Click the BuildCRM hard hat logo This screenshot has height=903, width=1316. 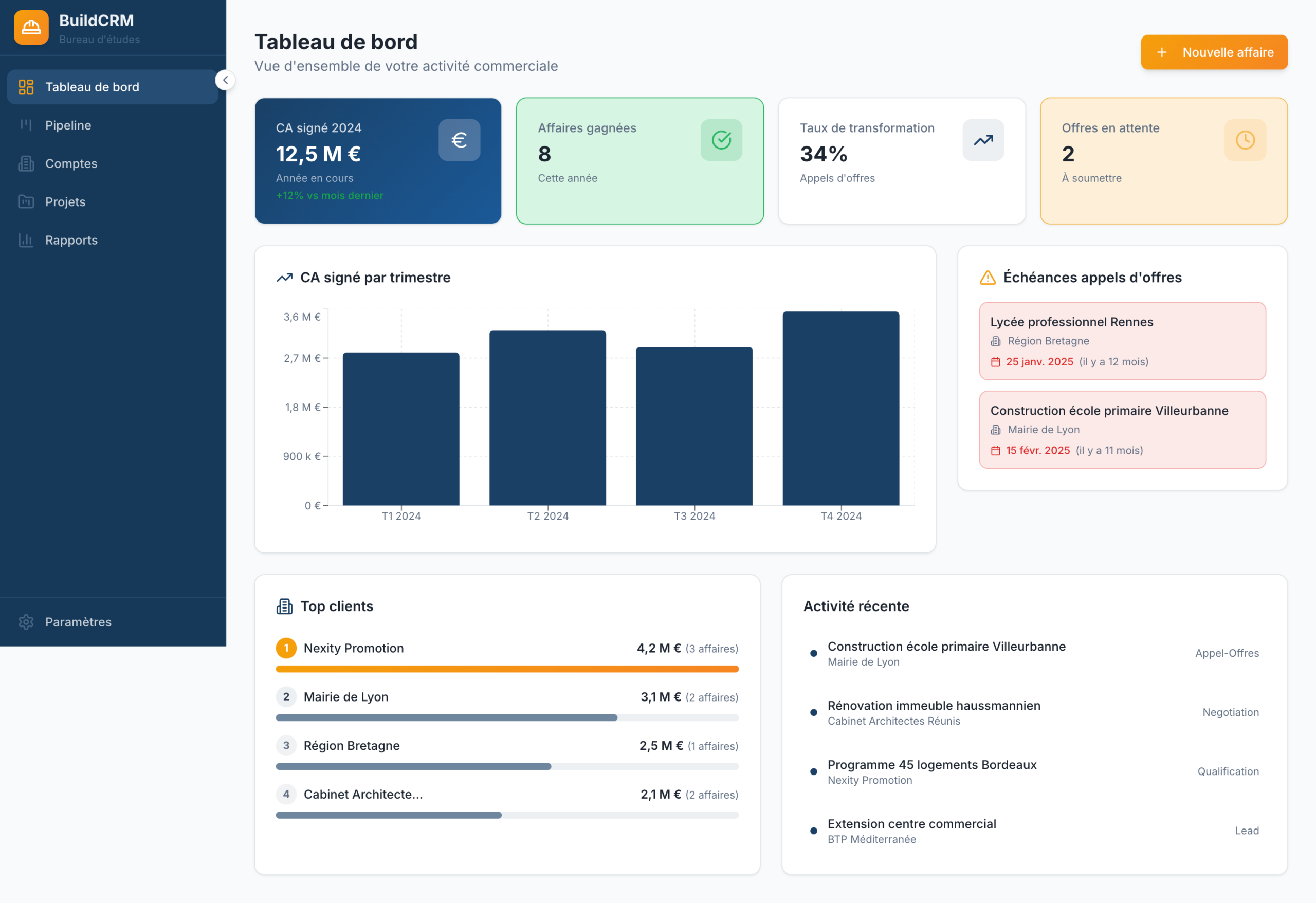pyautogui.click(x=31, y=27)
